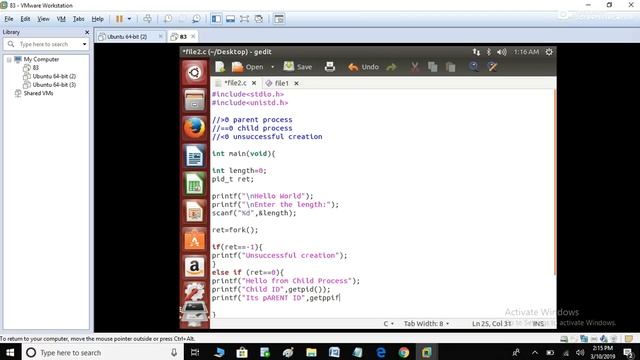Screen dimensions: 640x360
Task: Click the INS insert mode indicator
Action: tap(538, 324)
